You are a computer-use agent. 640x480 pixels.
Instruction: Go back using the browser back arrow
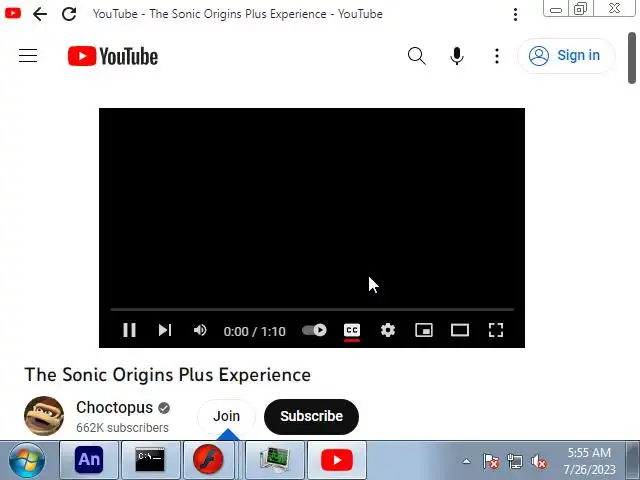tap(40, 14)
